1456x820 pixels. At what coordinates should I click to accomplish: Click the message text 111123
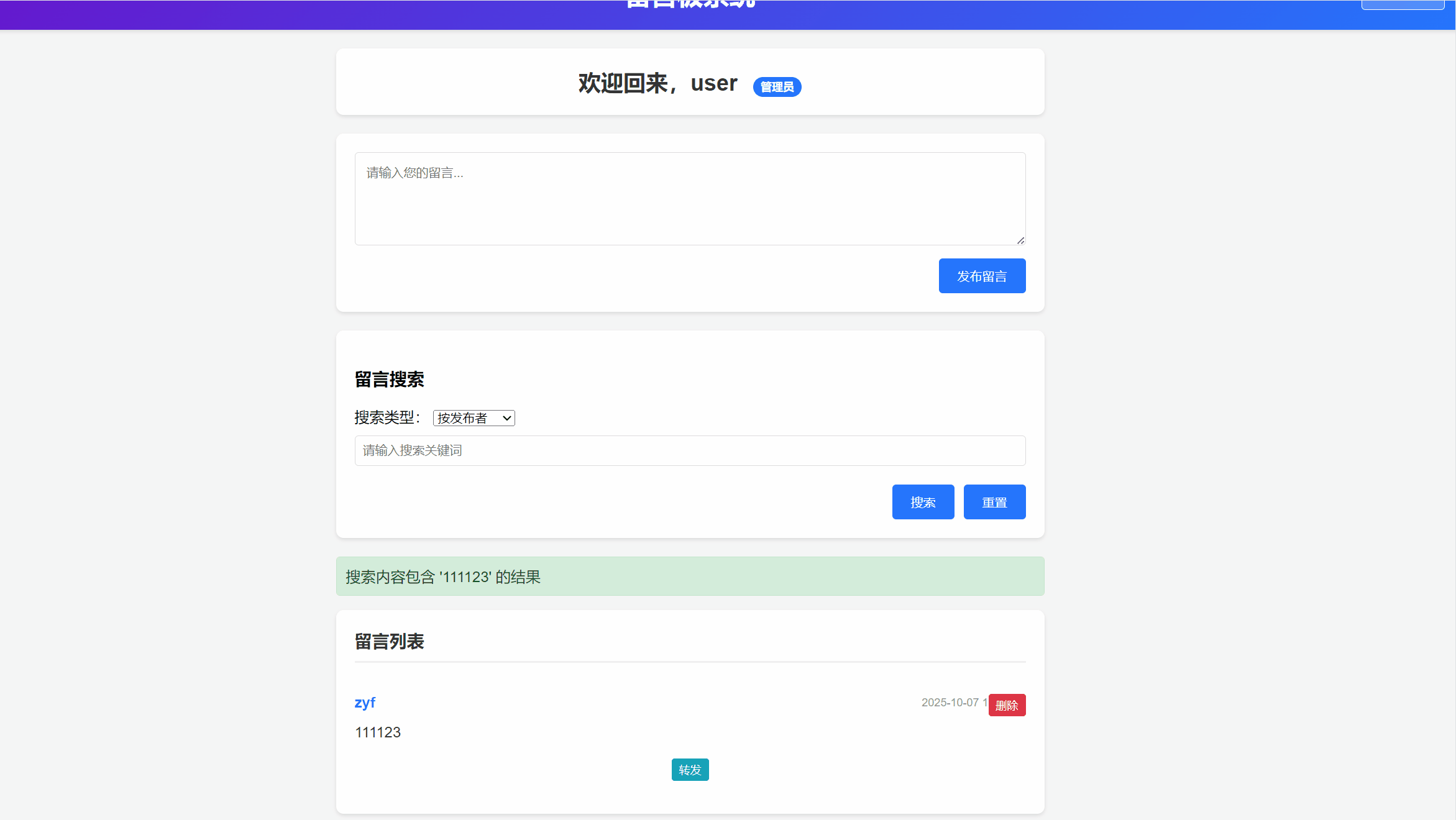[377, 732]
